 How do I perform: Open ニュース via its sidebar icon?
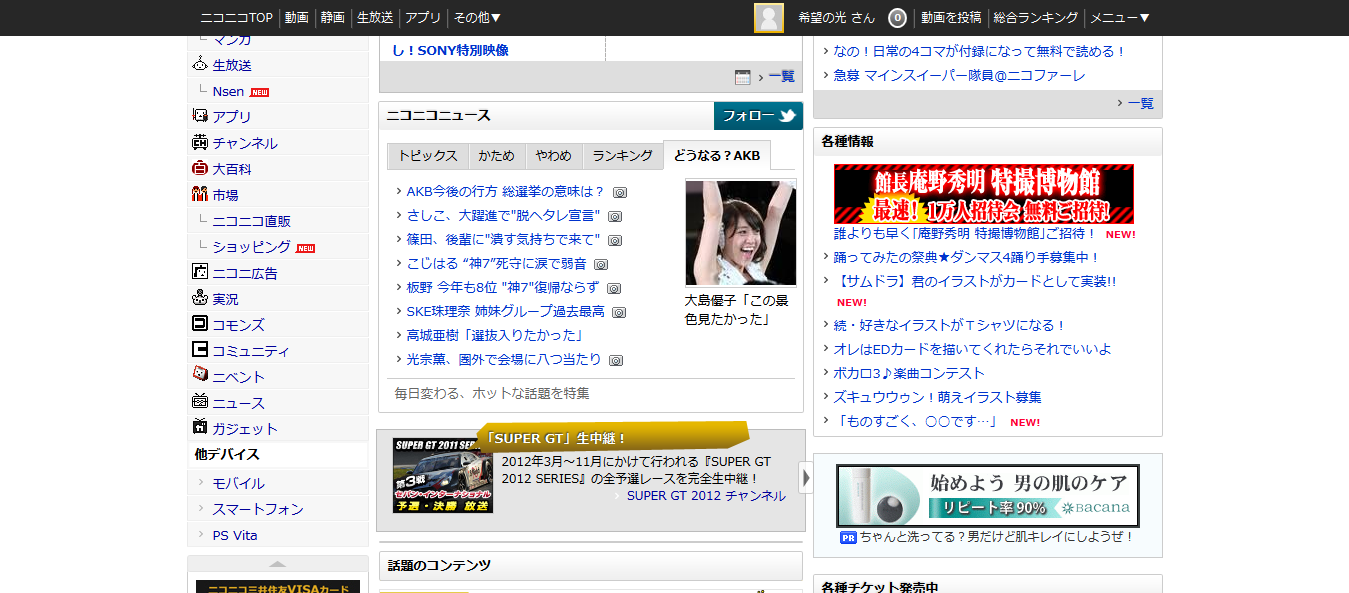(x=199, y=401)
